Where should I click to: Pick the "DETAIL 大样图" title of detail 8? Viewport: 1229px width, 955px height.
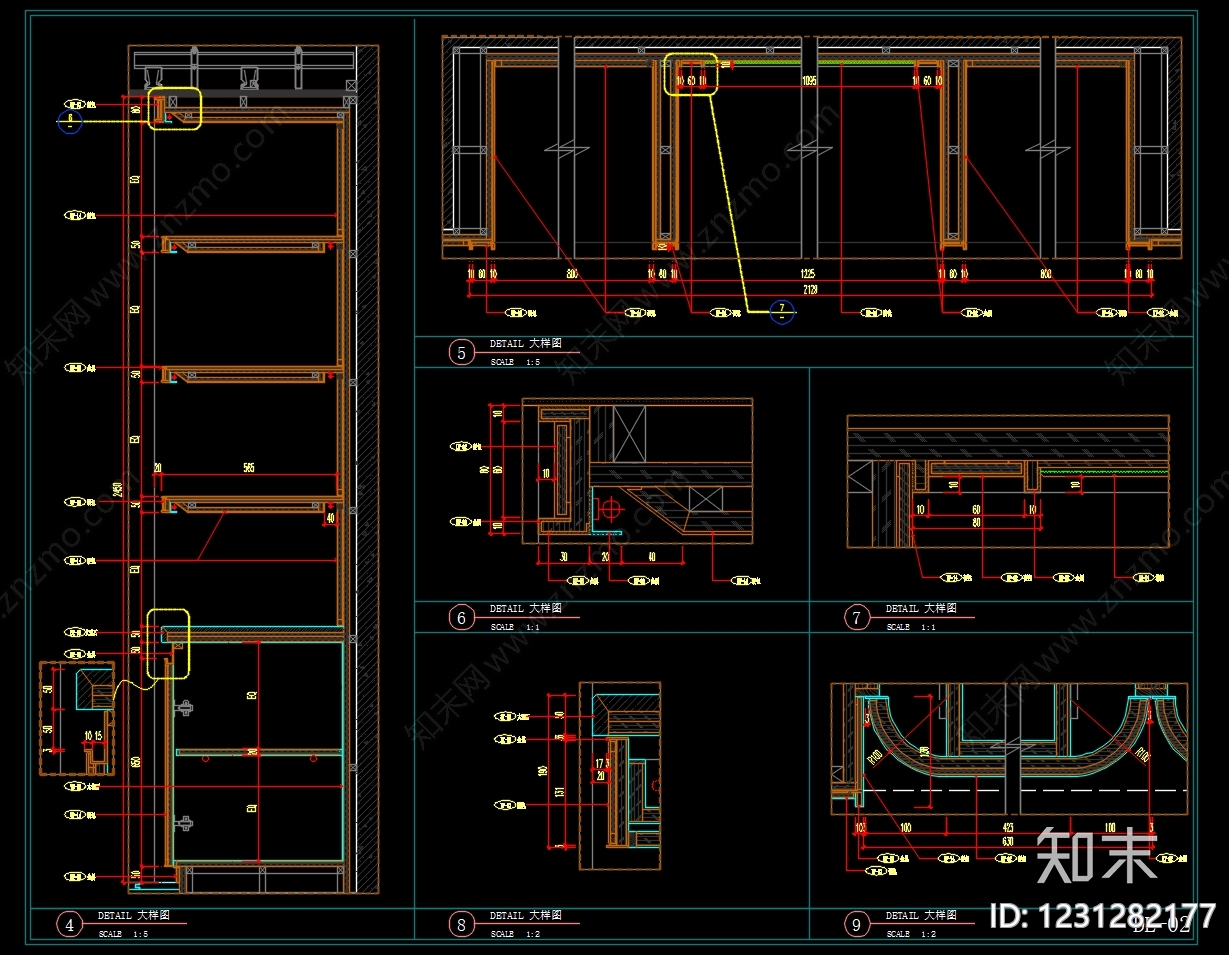point(525,915)
